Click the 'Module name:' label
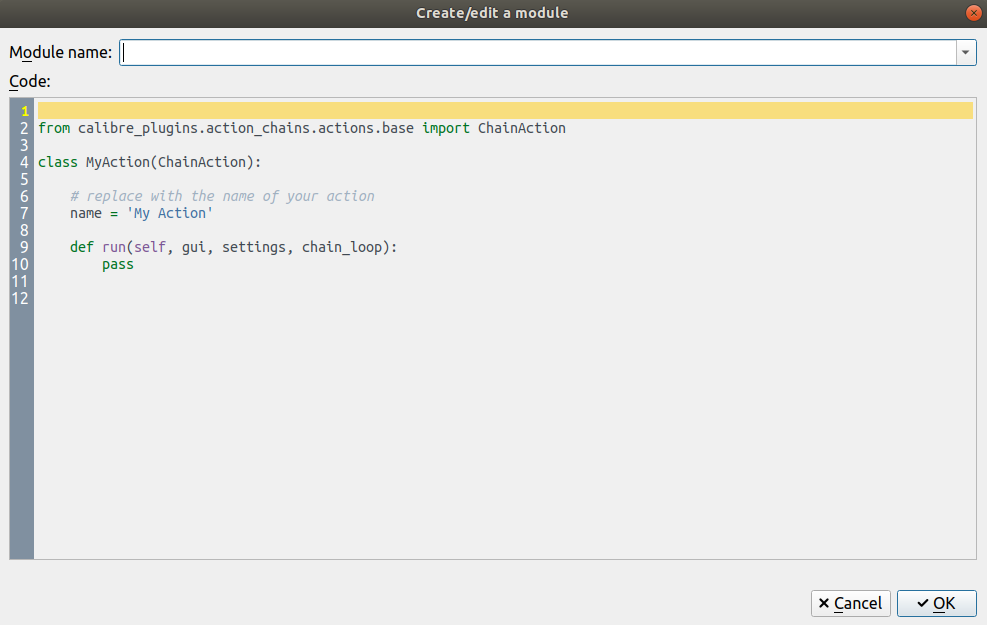 60,53
